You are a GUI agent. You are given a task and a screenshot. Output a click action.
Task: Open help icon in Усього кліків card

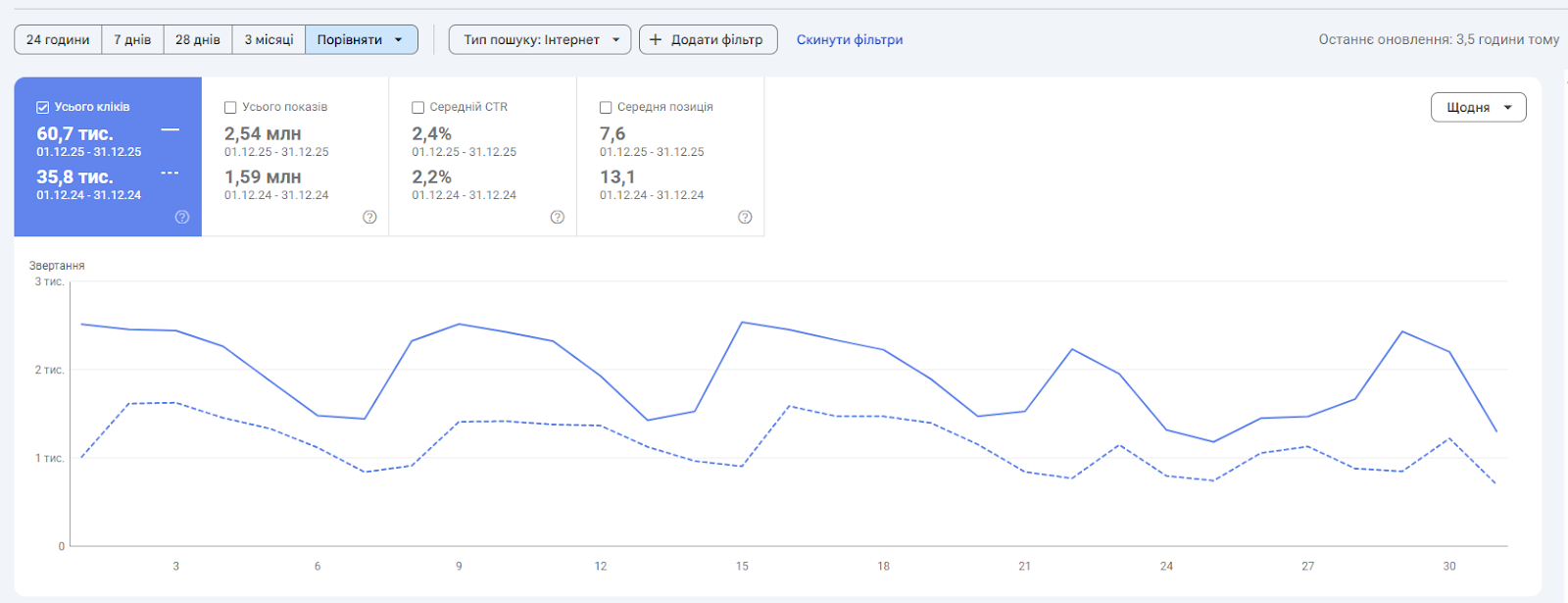click(182, 217)
